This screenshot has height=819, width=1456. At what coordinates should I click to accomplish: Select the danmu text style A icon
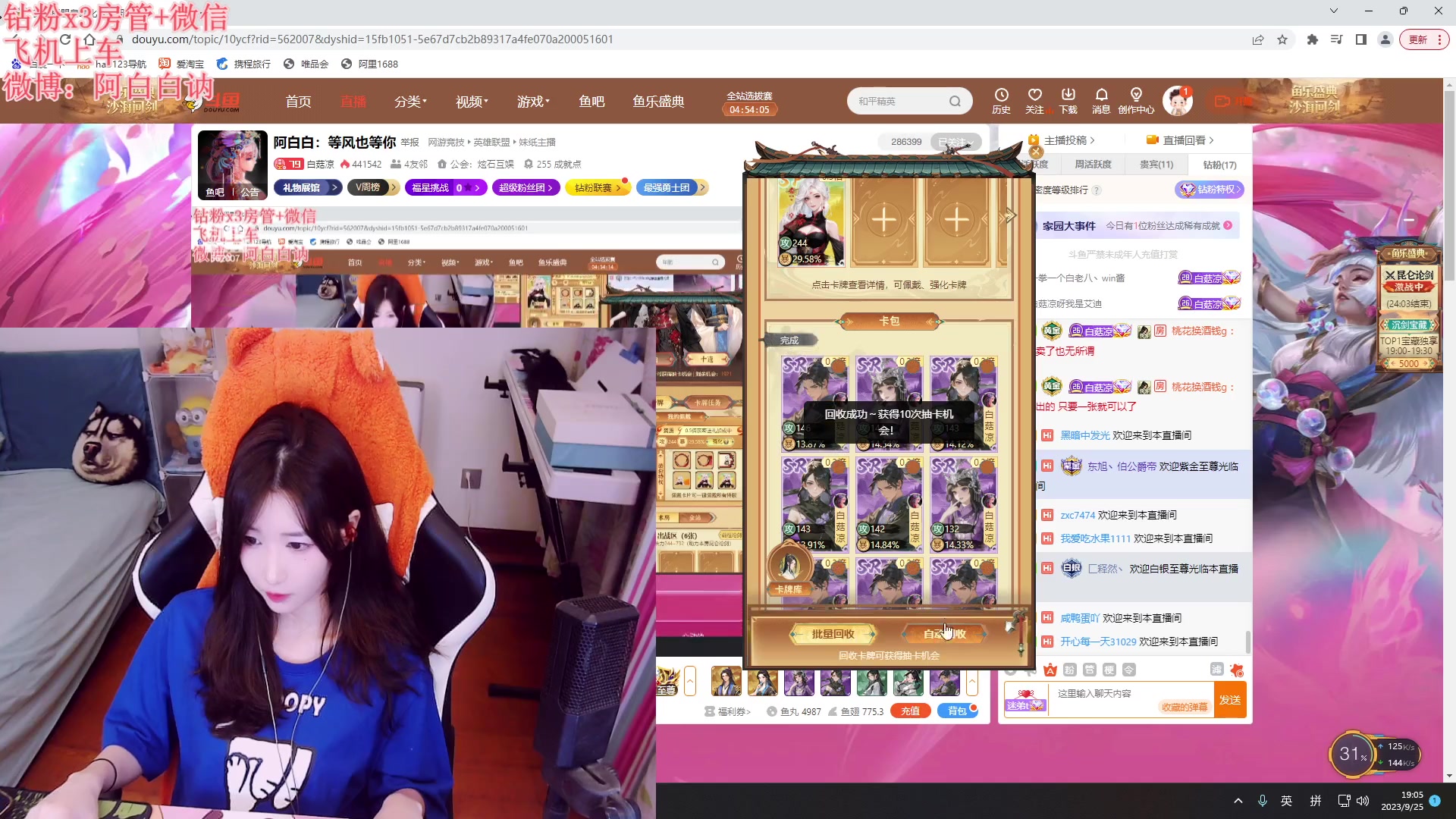tap(1050, 670)
